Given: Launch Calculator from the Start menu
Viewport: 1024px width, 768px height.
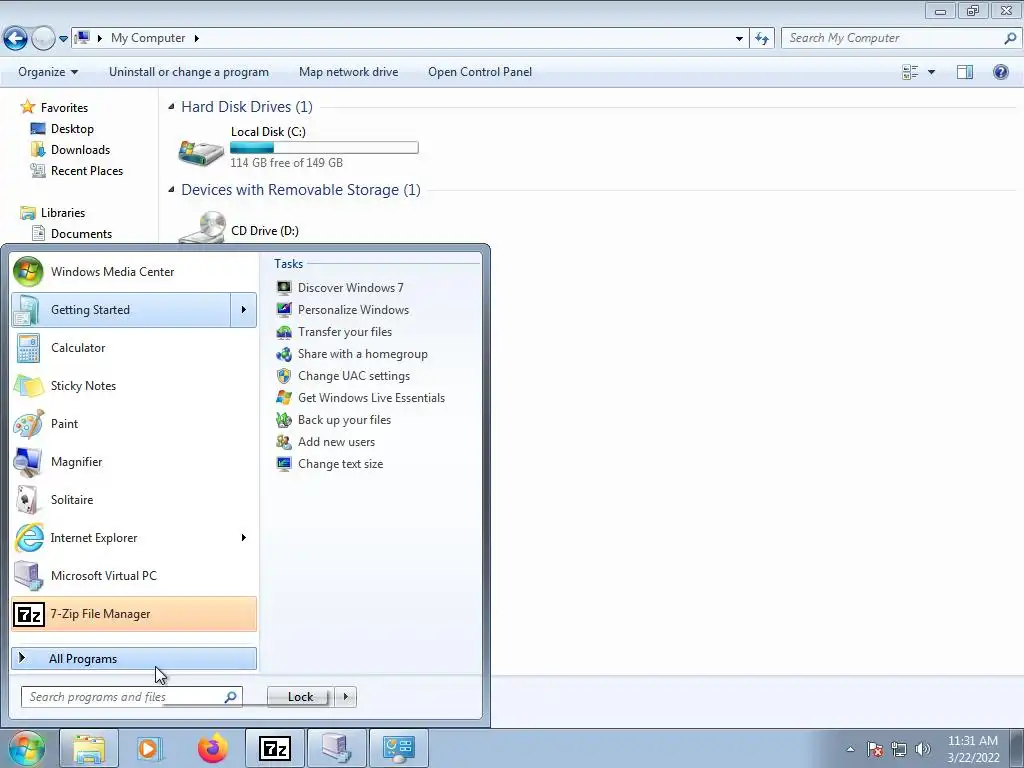Looking at the screenshot, I should pyautogui.click(x=134, y=348).
